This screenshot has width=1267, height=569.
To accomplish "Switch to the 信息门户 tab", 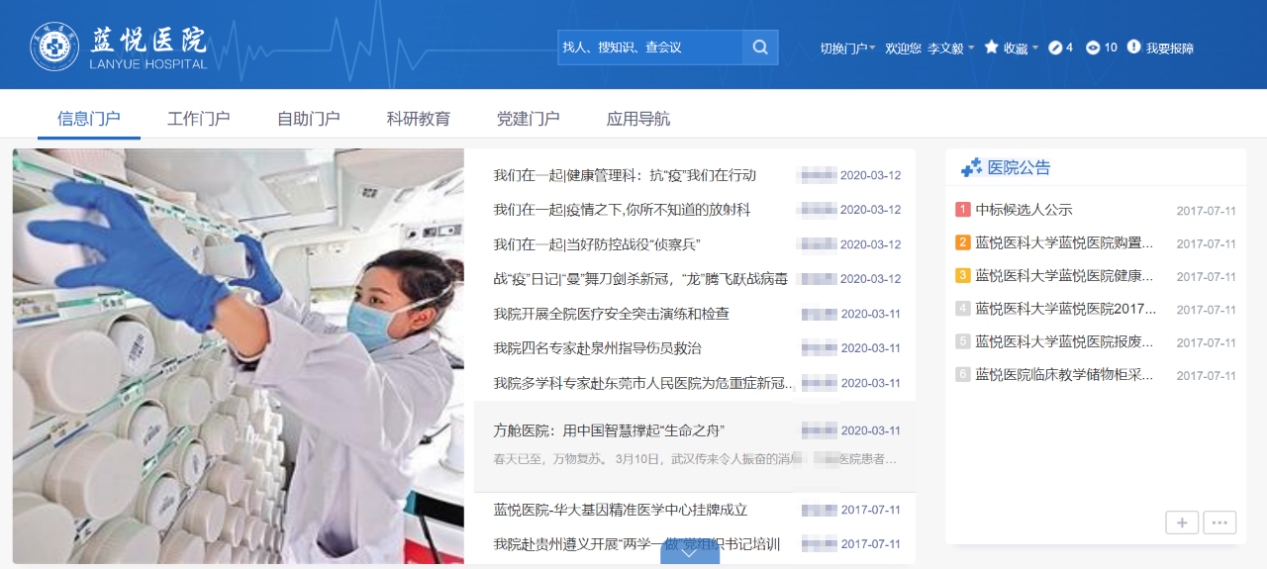I will click(x=89, y=119).
